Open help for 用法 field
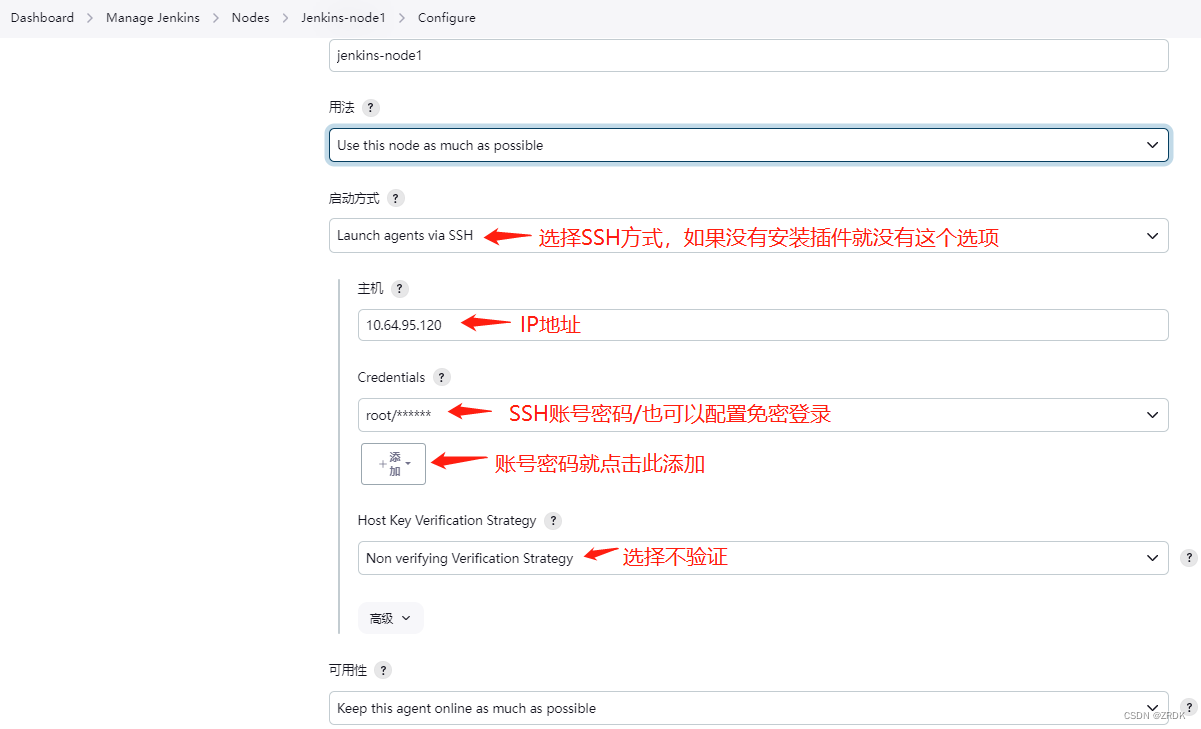The width and height of the screenshot is (1201, 729). pyautogui.click(x=371, y=107)
